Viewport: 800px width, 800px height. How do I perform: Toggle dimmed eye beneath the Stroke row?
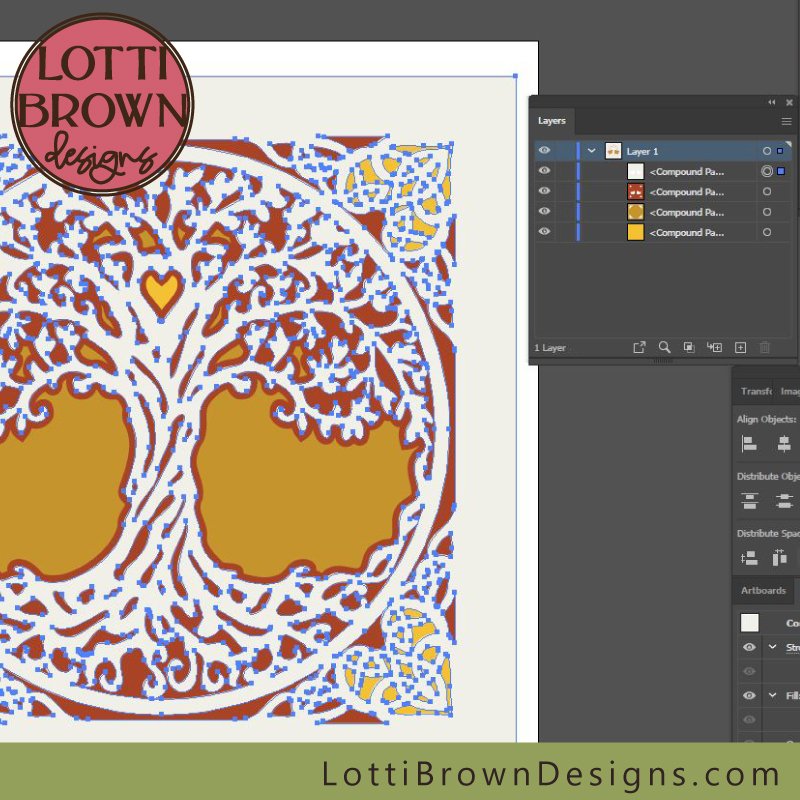[x=749, y=671]
